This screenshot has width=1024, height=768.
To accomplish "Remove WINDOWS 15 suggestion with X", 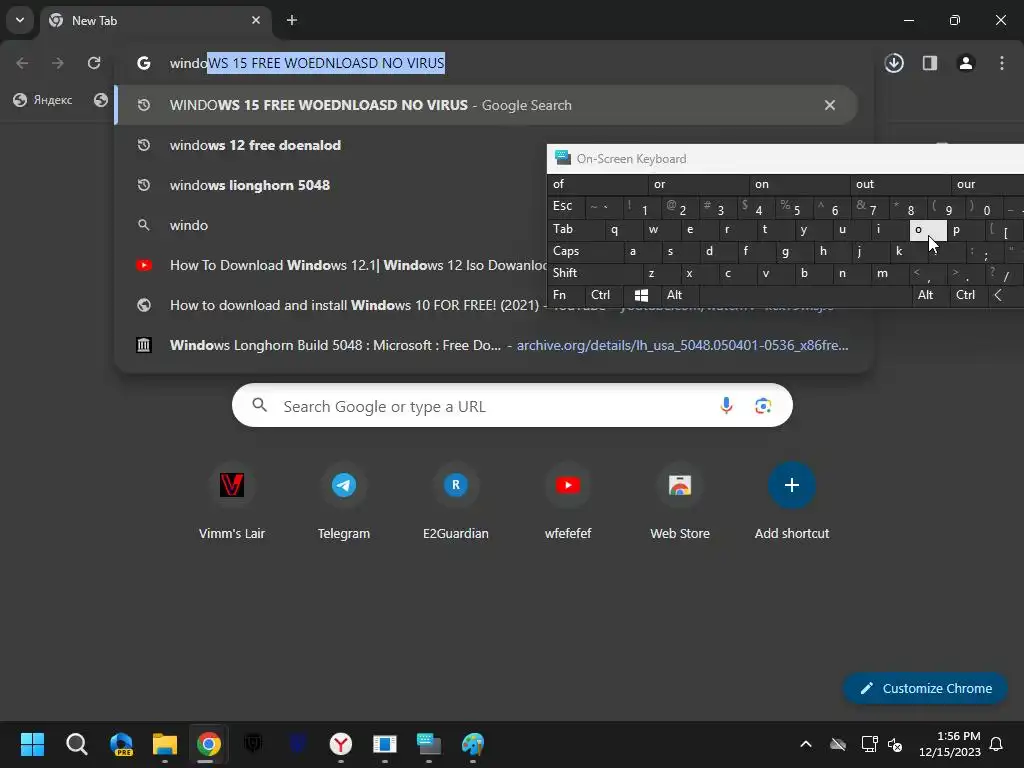I will tap(830, 105).
